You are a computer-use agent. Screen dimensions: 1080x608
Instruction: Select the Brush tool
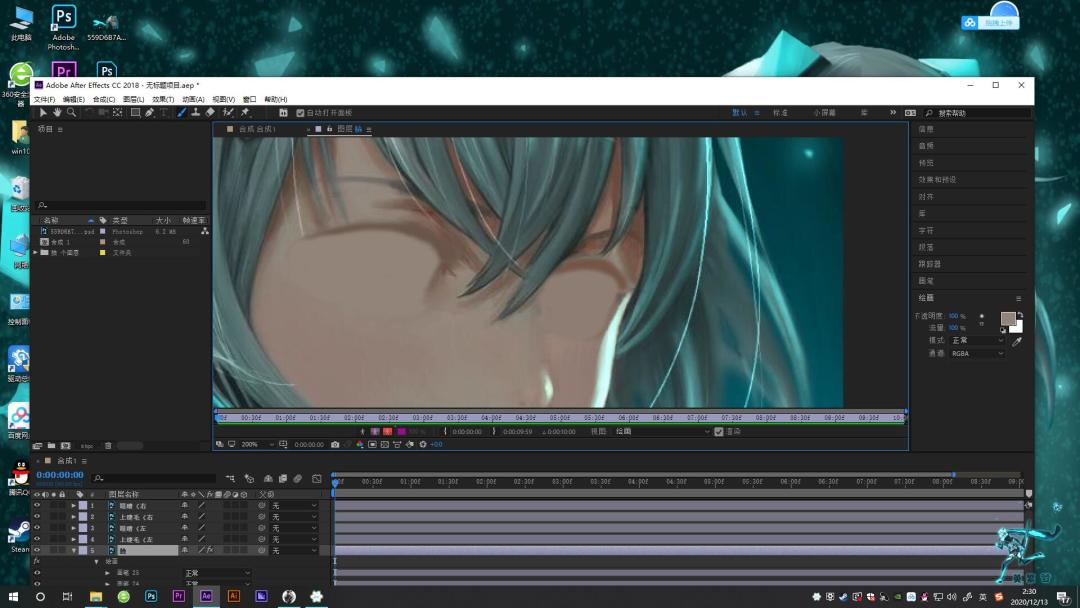point(182,112)
